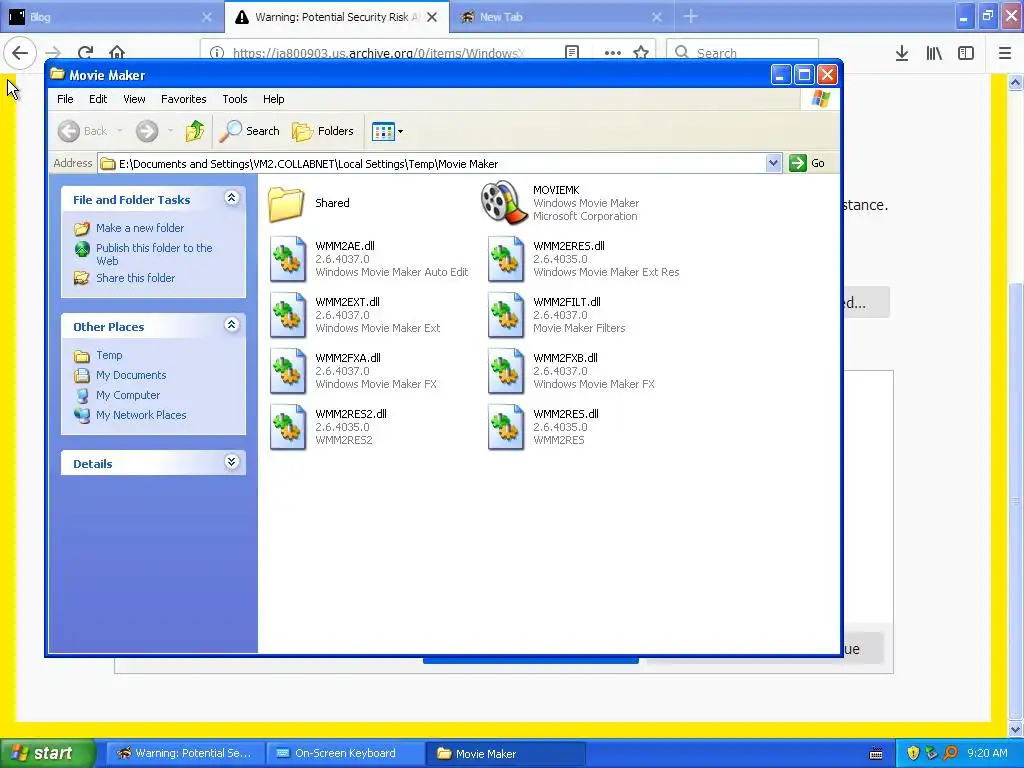Viewport: 1024px width, 768px height.
Task: Close the Warning: Potential Security Risk tab
Action: tap(432, 17)
